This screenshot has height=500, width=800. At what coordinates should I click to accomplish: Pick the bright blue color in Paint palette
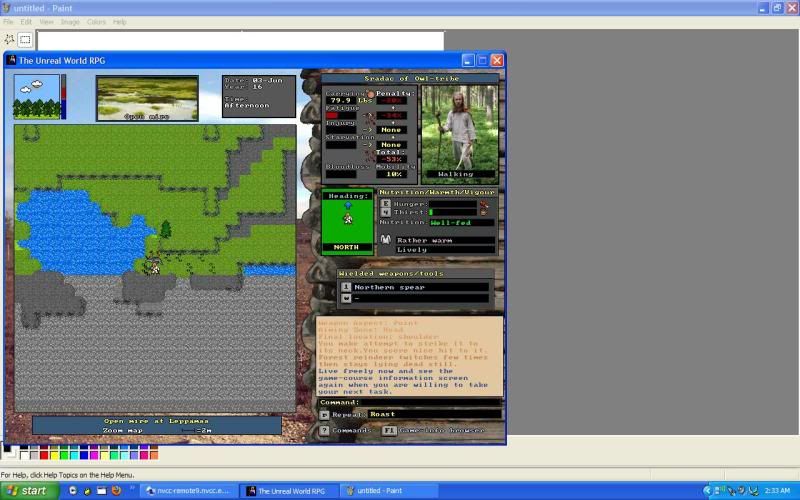coord(84,455)
